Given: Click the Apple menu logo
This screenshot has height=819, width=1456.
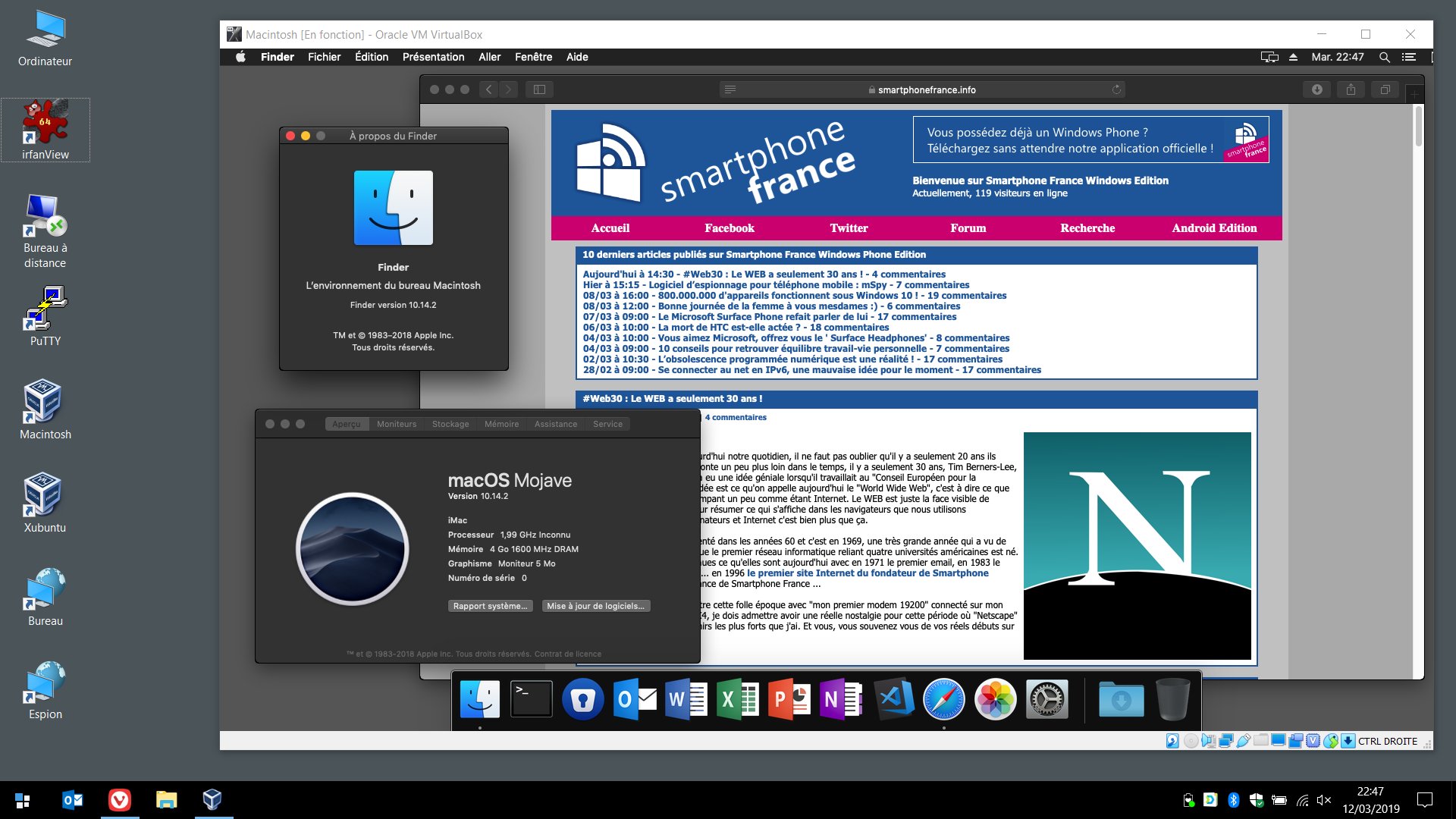Looking at the screenshot, I should pyautogui.click(x=240, y=57).
